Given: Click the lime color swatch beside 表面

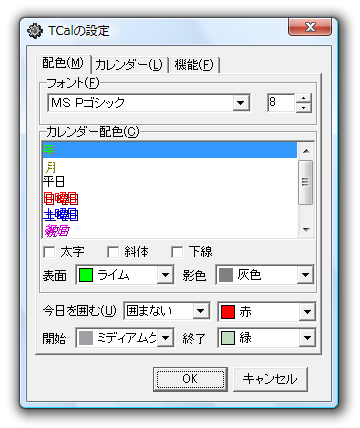Looking at the screenshot, I should [x=85, y=275].
